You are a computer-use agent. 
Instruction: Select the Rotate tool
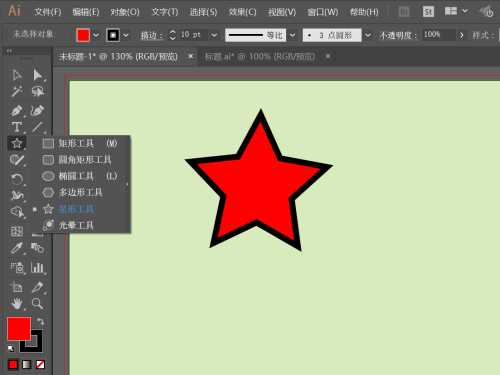(17, 179)
